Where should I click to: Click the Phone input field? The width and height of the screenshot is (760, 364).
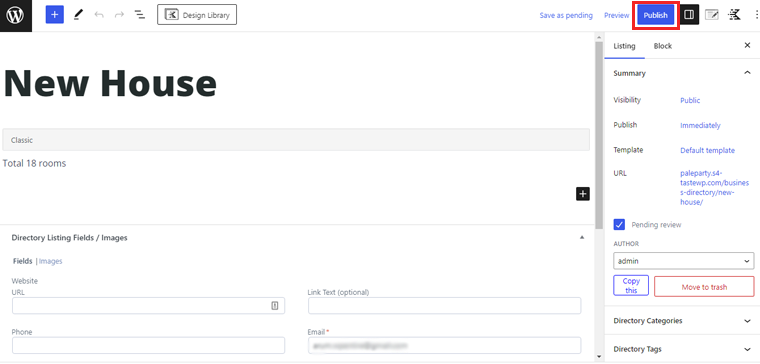coord(148,346)
